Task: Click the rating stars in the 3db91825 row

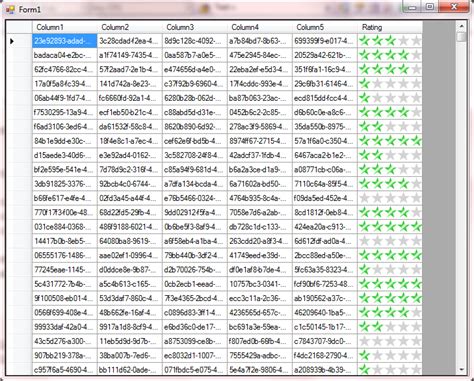Action: coord(390,184)
